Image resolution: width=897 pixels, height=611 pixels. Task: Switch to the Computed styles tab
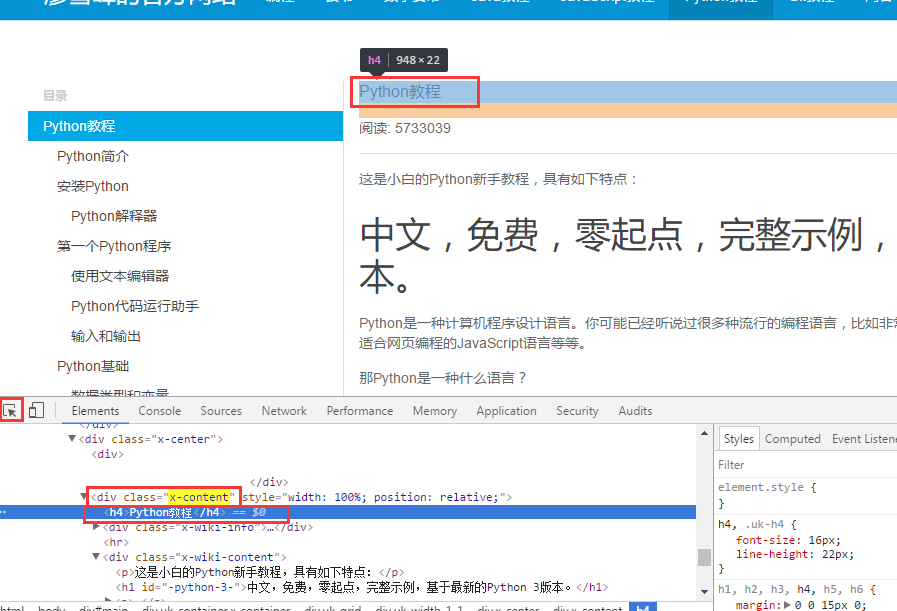click(792, 438)
